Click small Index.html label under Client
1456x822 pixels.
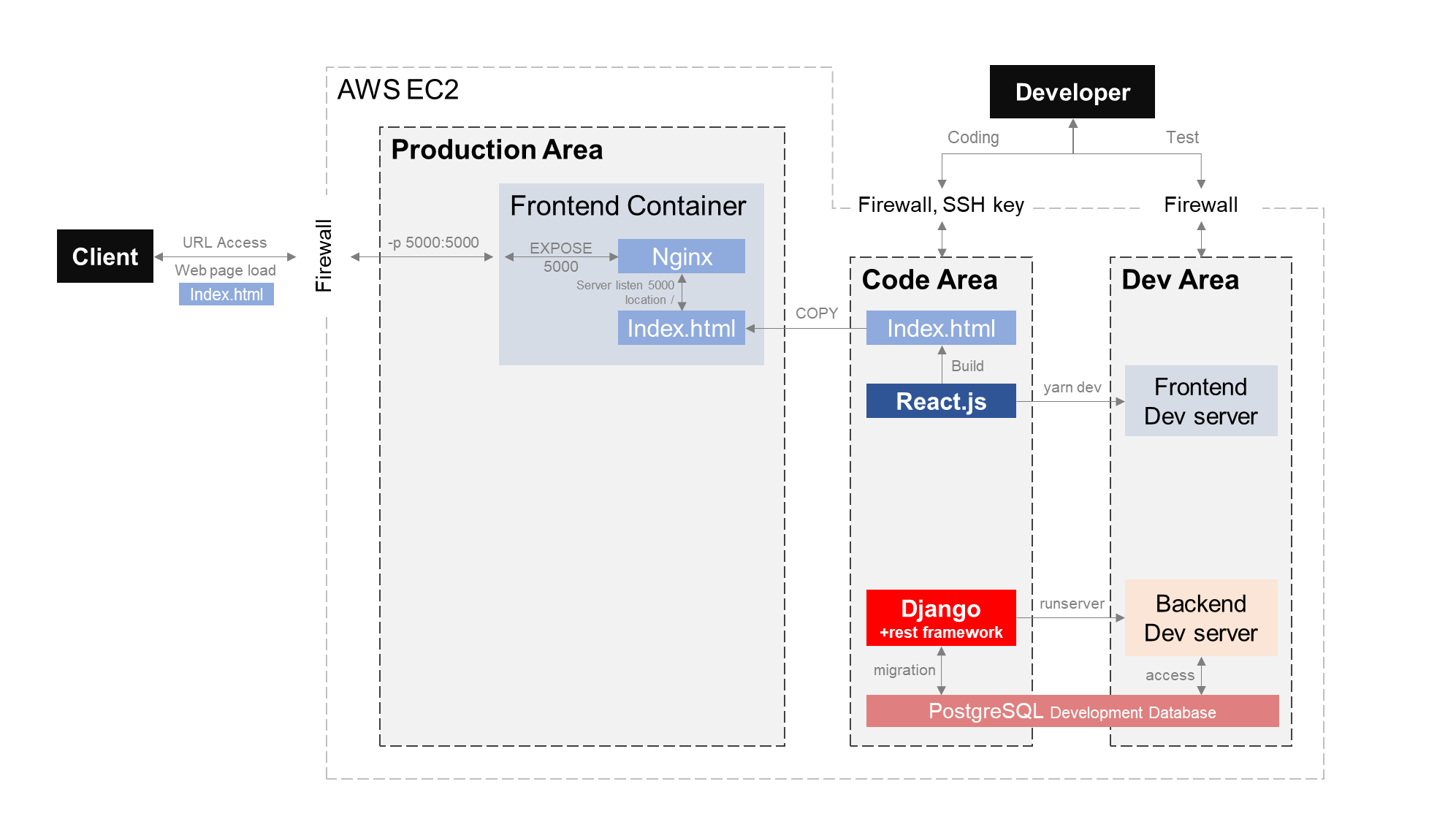(226, 294)
